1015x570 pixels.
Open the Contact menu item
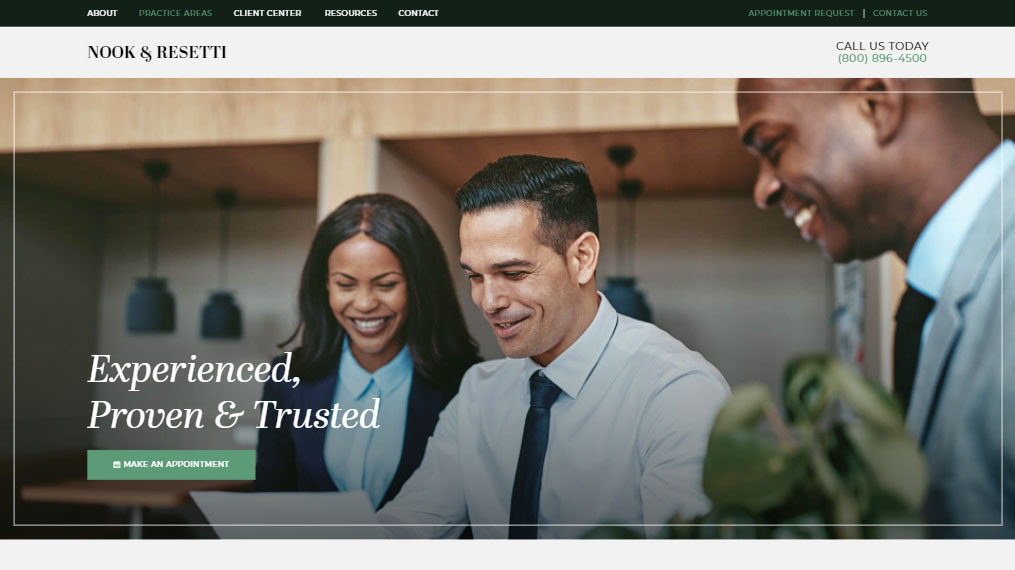pos(418,13)
